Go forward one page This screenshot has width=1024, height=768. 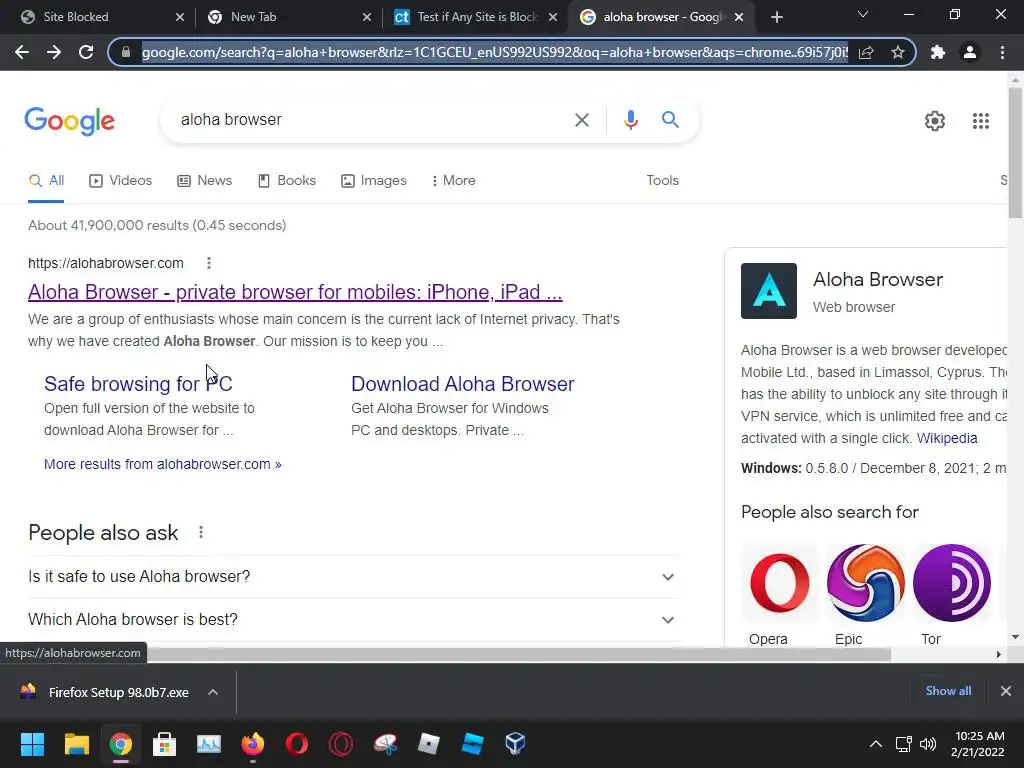[x=54, y=52]
